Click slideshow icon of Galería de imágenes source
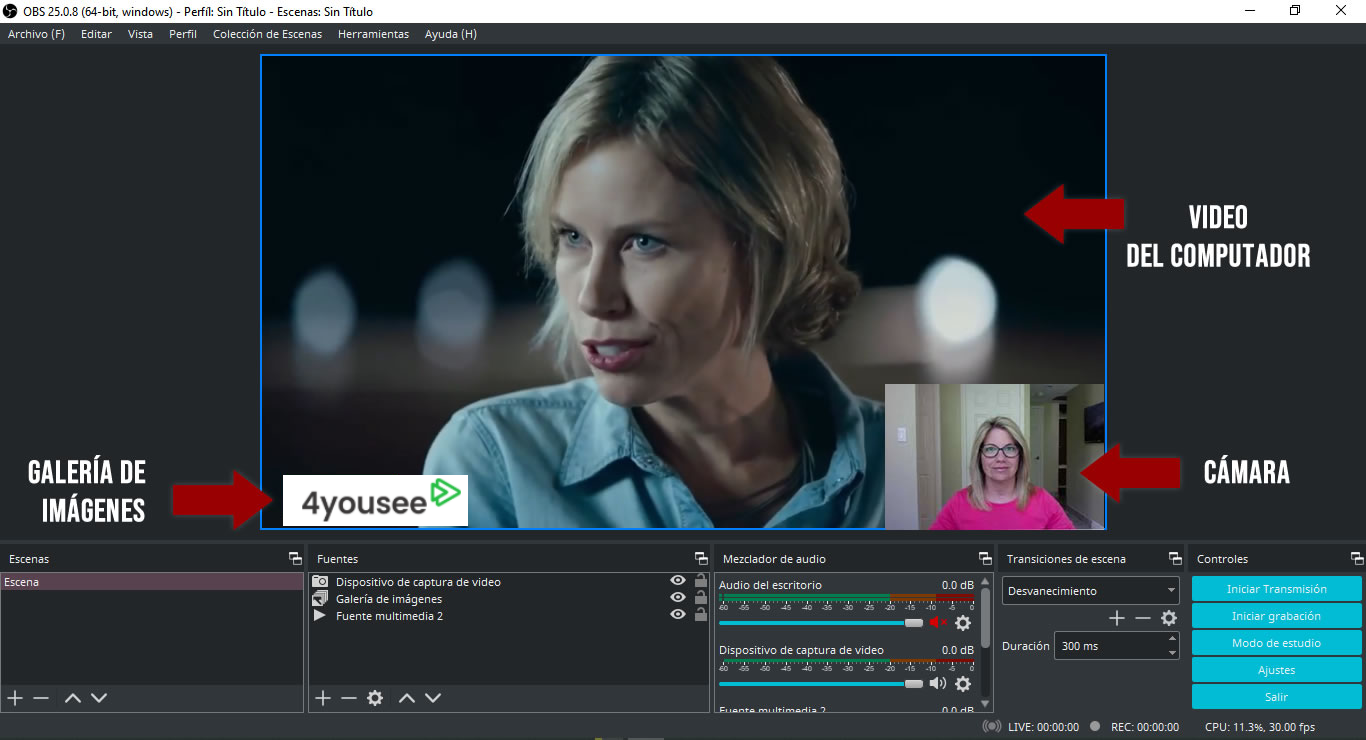1366x740 pixels. (320, 598)
